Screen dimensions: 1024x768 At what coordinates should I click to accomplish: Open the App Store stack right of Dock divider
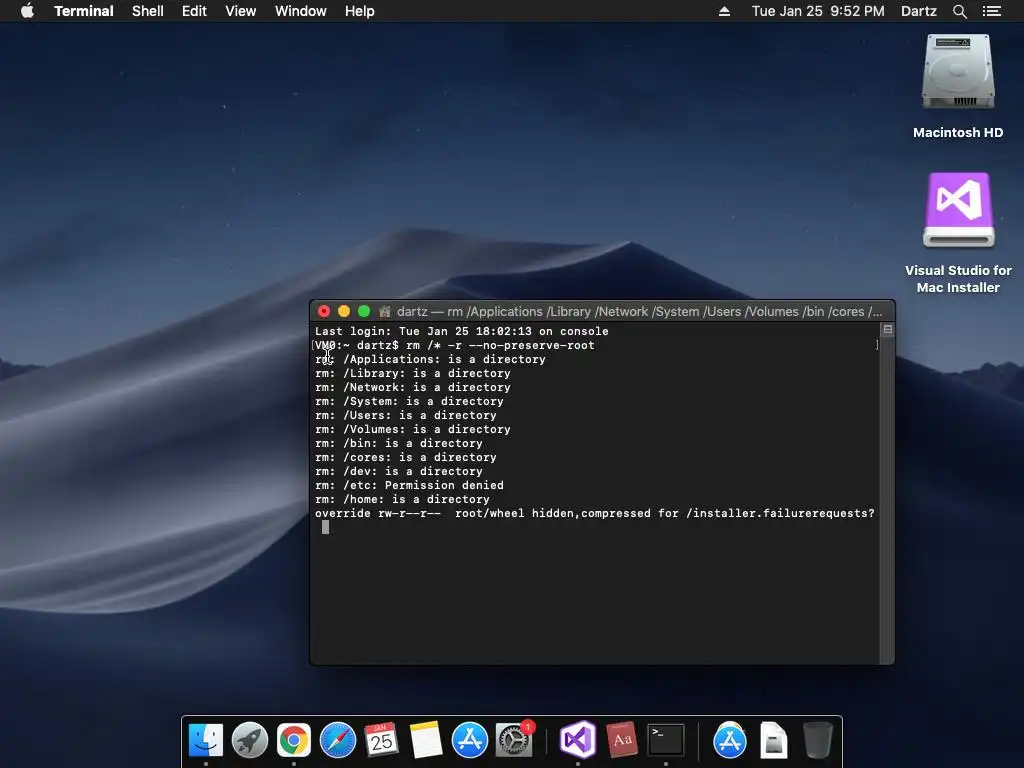pyautogui.click(x=729, y=740)
